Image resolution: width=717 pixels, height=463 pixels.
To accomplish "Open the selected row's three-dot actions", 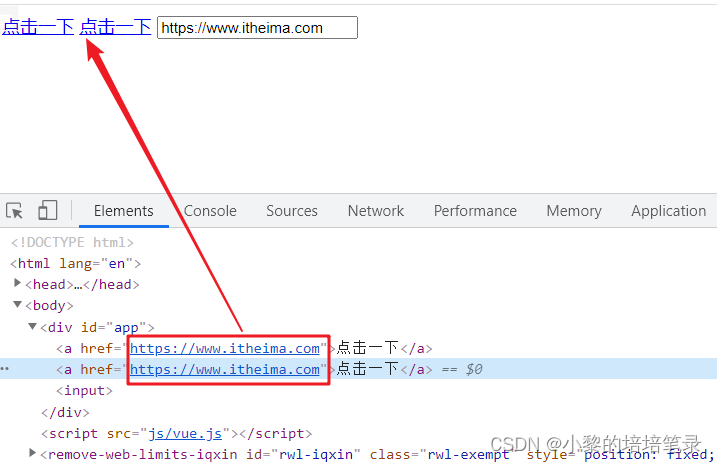I will click(x=5, y=369).
